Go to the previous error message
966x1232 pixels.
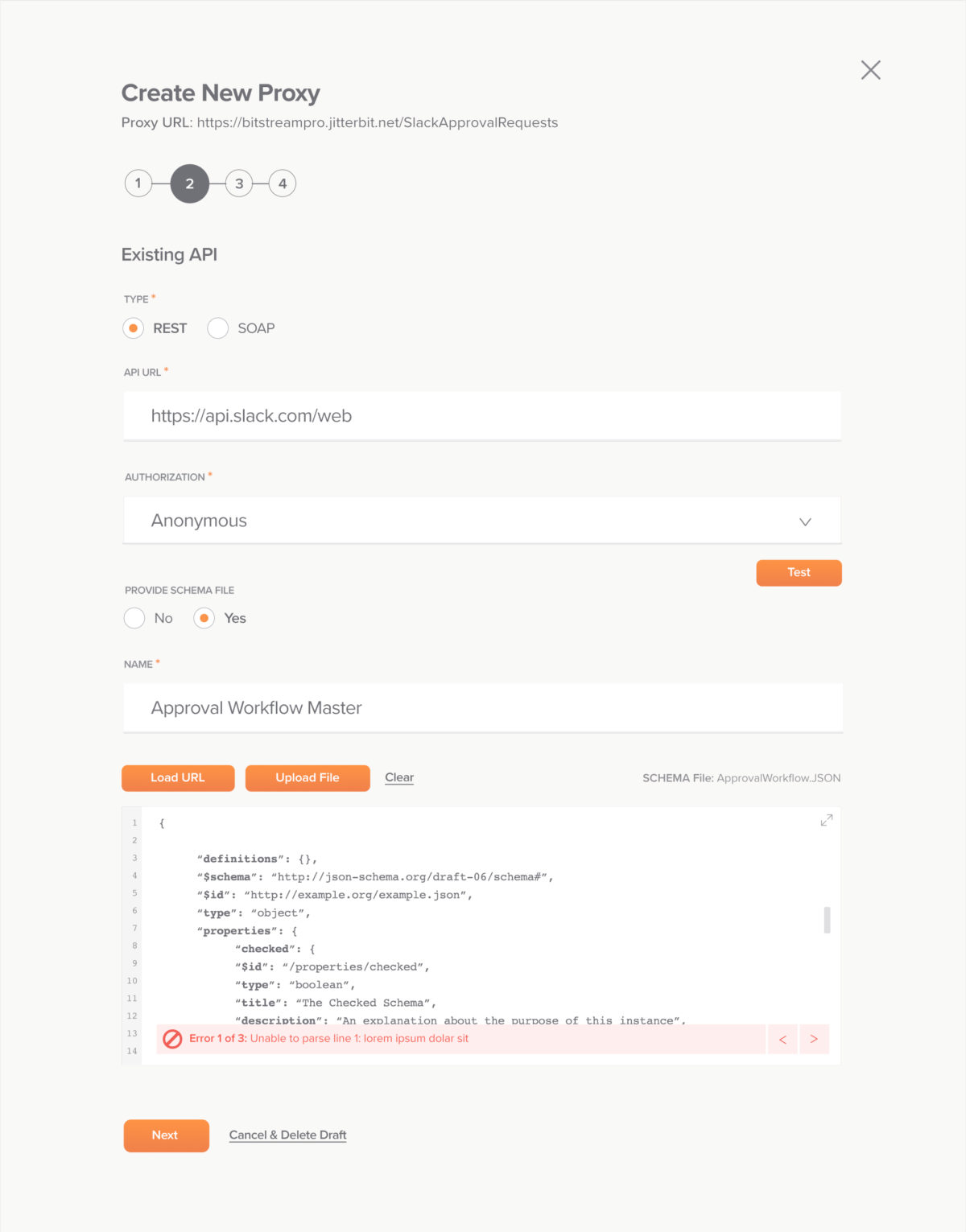point(782,1039)
